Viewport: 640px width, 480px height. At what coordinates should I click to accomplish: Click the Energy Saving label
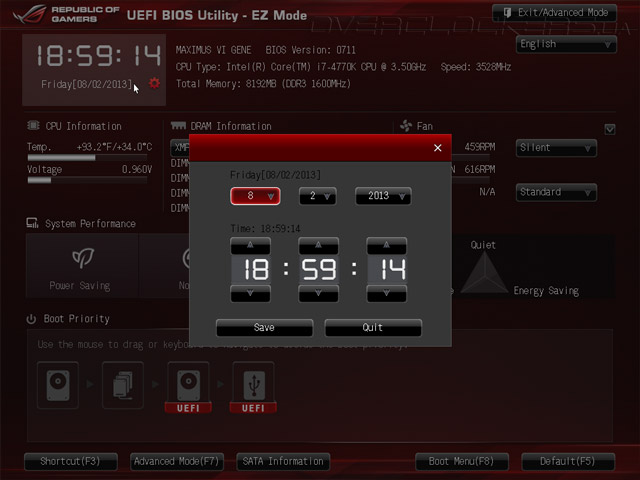(x=546, y=291)
